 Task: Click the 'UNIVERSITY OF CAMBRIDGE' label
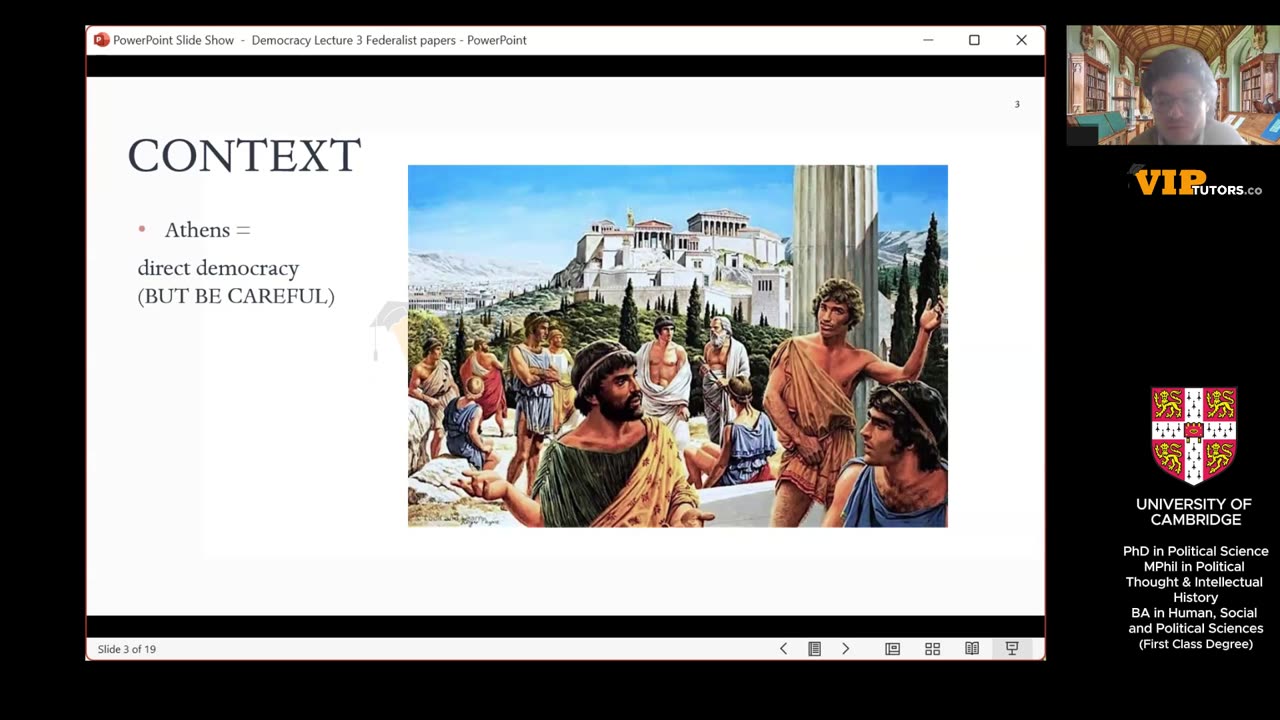1194,512
